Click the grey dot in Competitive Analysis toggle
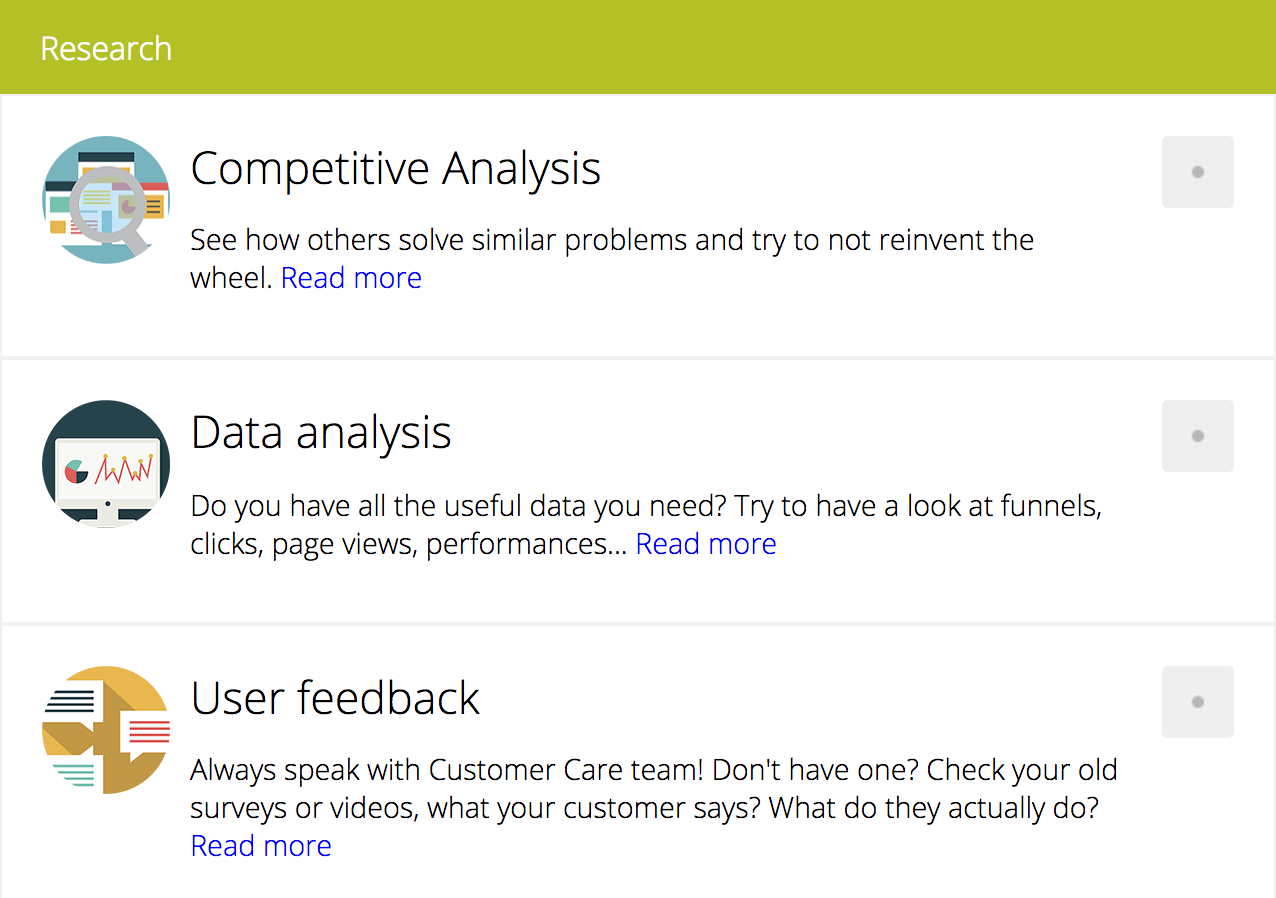1276x898 pixels. click(x=1198, y=172)
